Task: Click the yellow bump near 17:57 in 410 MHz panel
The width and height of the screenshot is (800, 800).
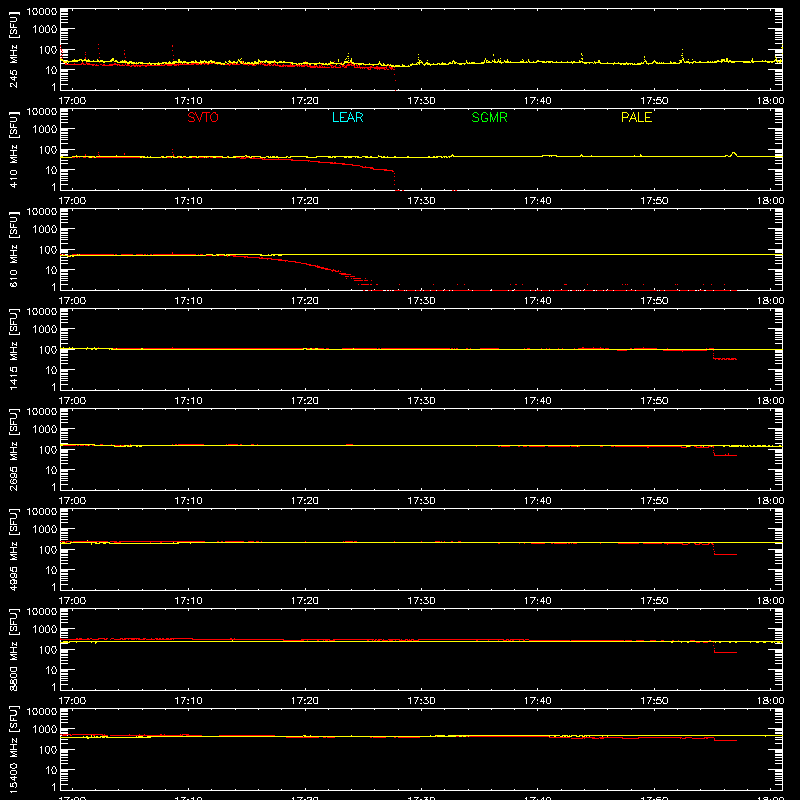Action: pos(733,154)
